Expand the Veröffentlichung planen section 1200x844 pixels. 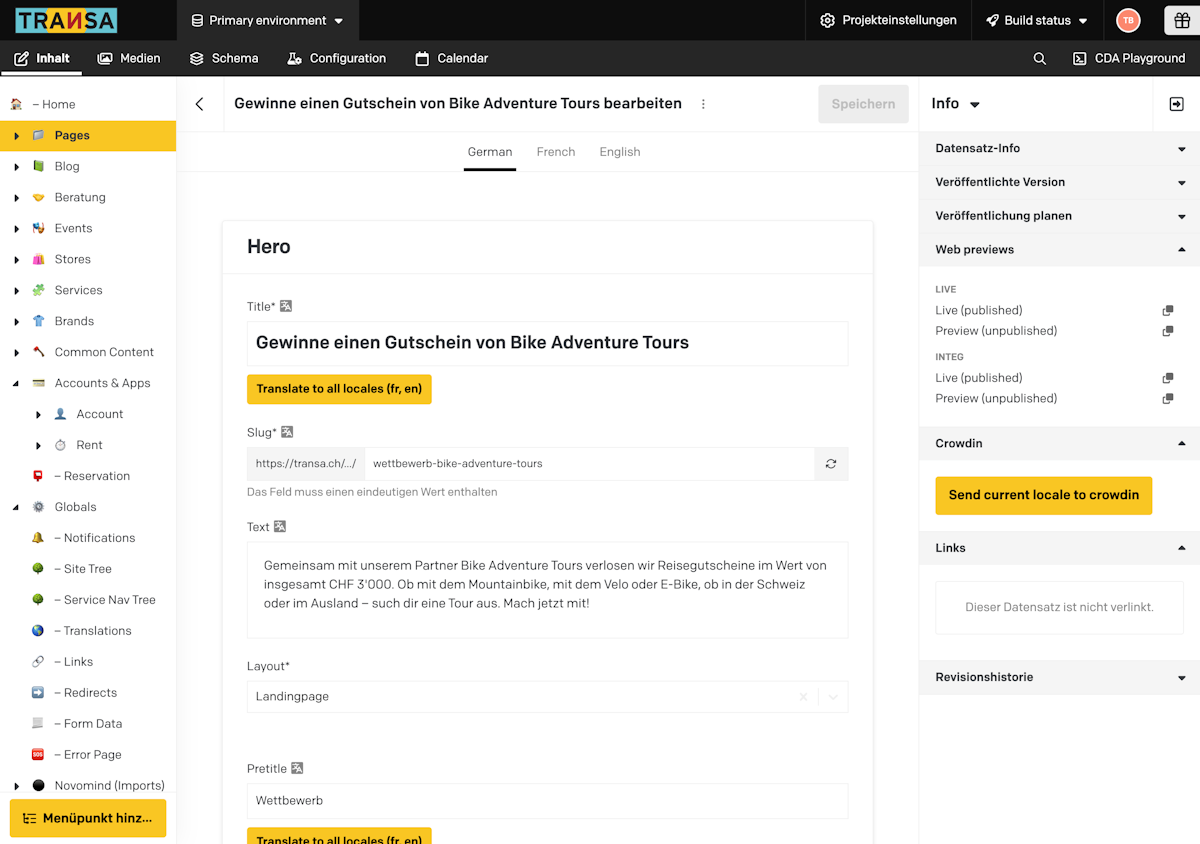[1060, 216]
